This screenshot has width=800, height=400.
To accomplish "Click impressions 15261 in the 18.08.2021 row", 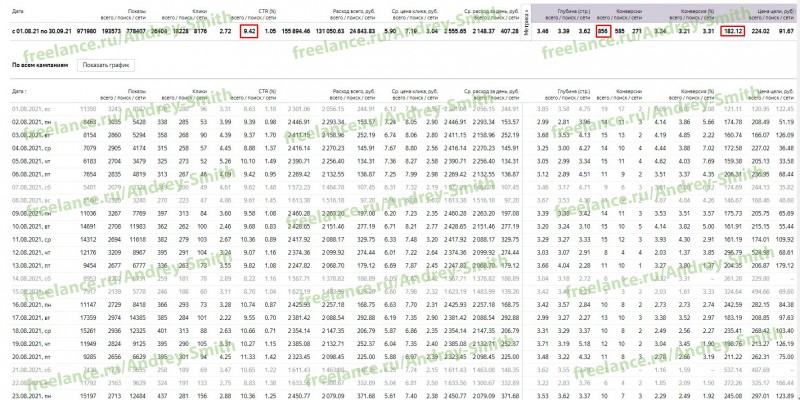I will (x=88, y=333).
